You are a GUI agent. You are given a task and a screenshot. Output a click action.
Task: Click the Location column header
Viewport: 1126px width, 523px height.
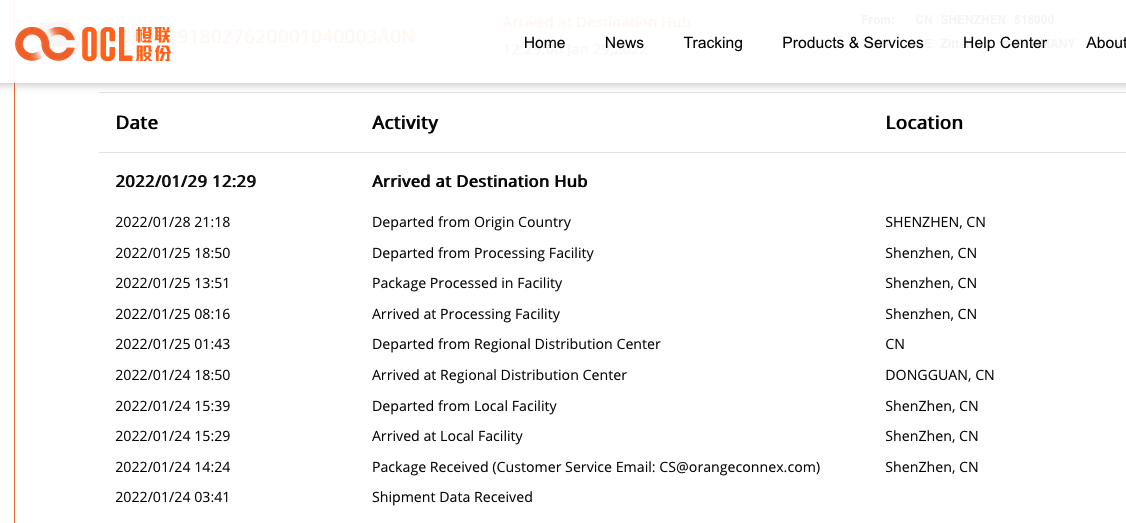(x=924, y=123)
